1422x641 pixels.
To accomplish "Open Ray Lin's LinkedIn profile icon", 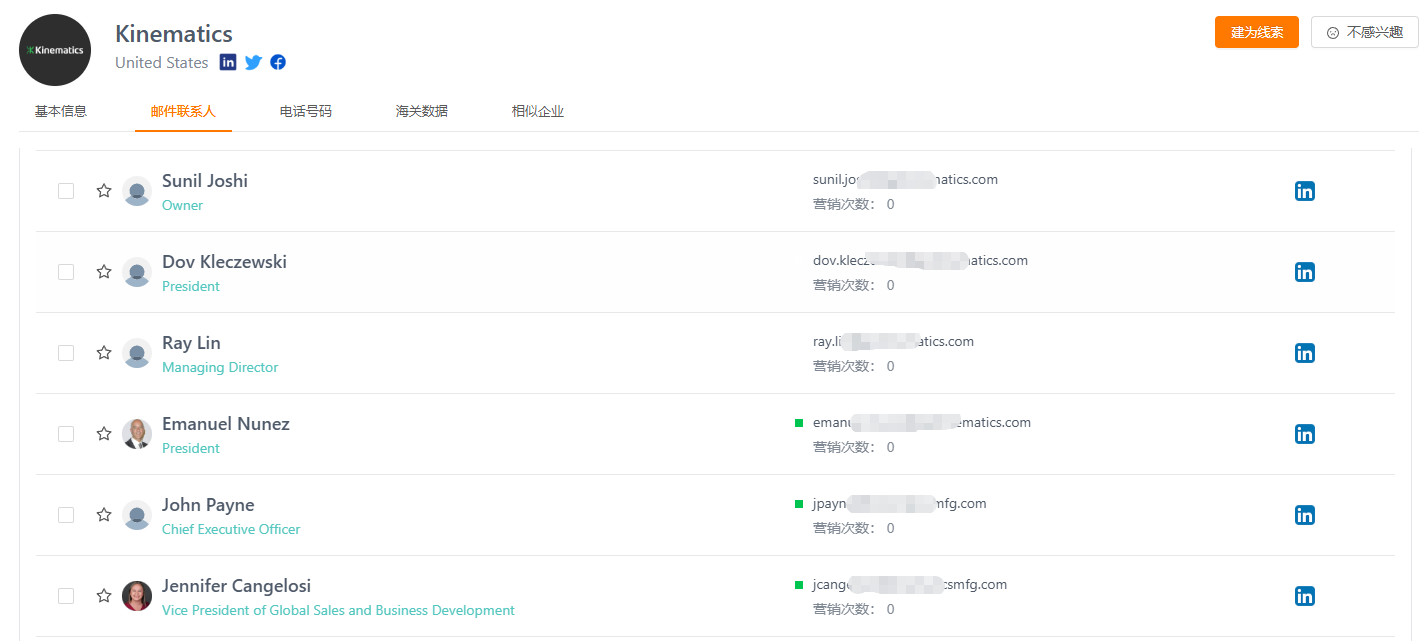I will pyautogui.click(x=1304, y=353).
